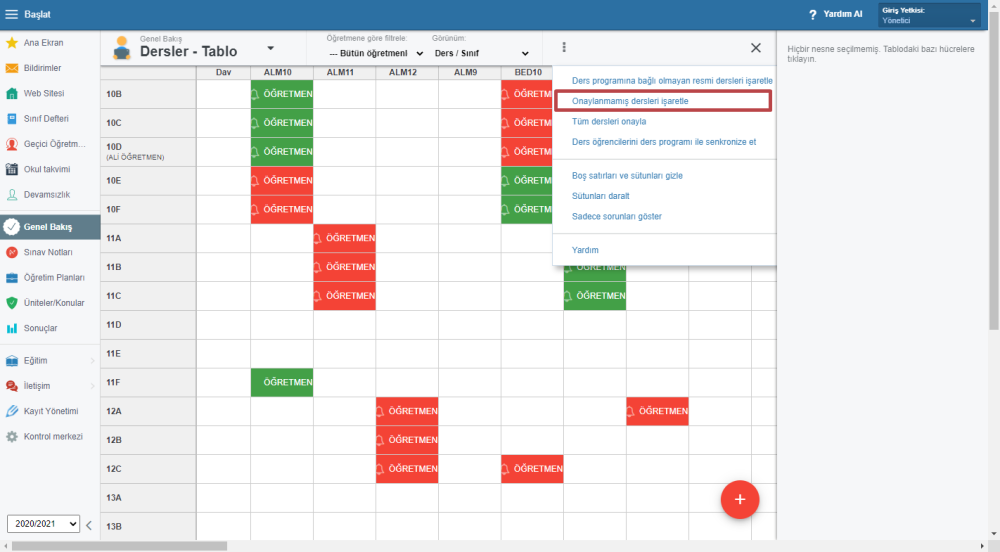
Task: Open the Kayıt Yönetimi pencil icon
Action: click(11, 411)
